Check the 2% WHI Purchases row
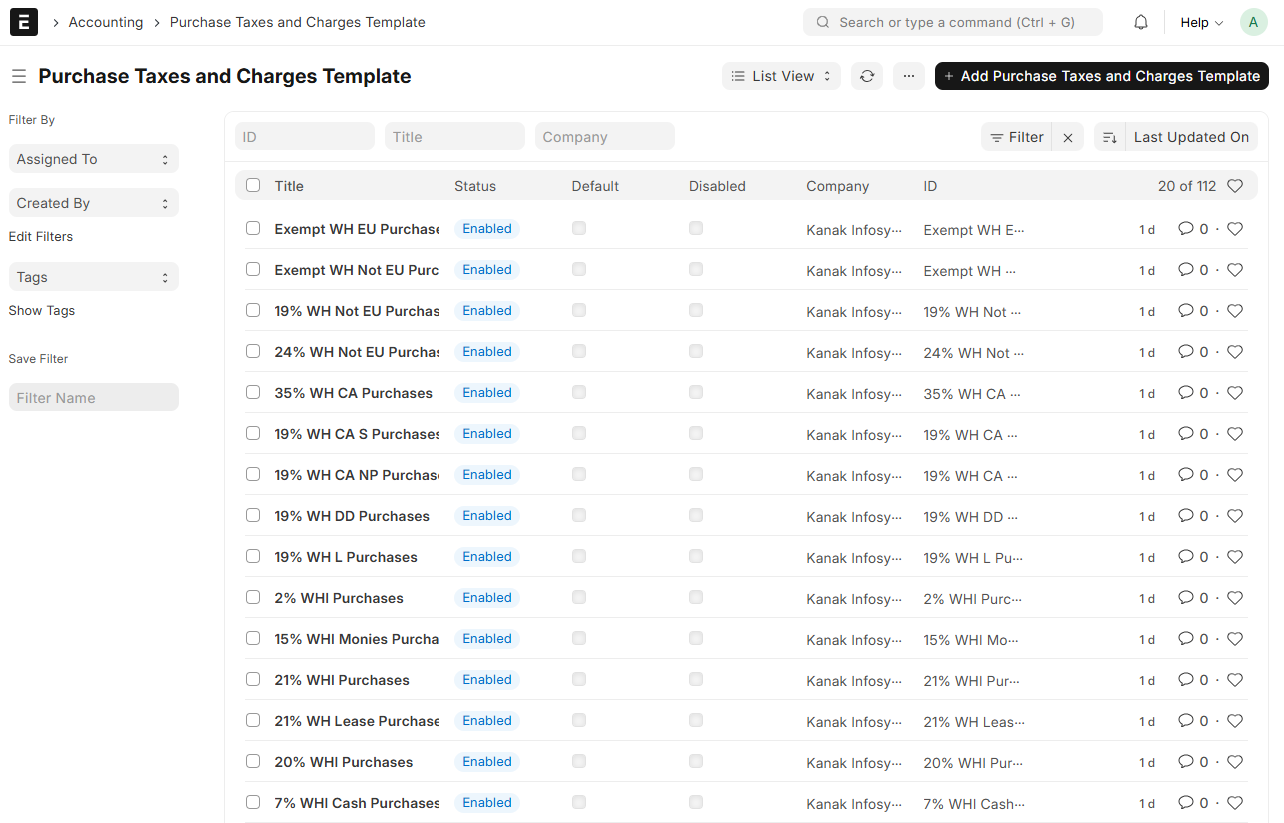1284x823 pixels. (x=253, y=597)
